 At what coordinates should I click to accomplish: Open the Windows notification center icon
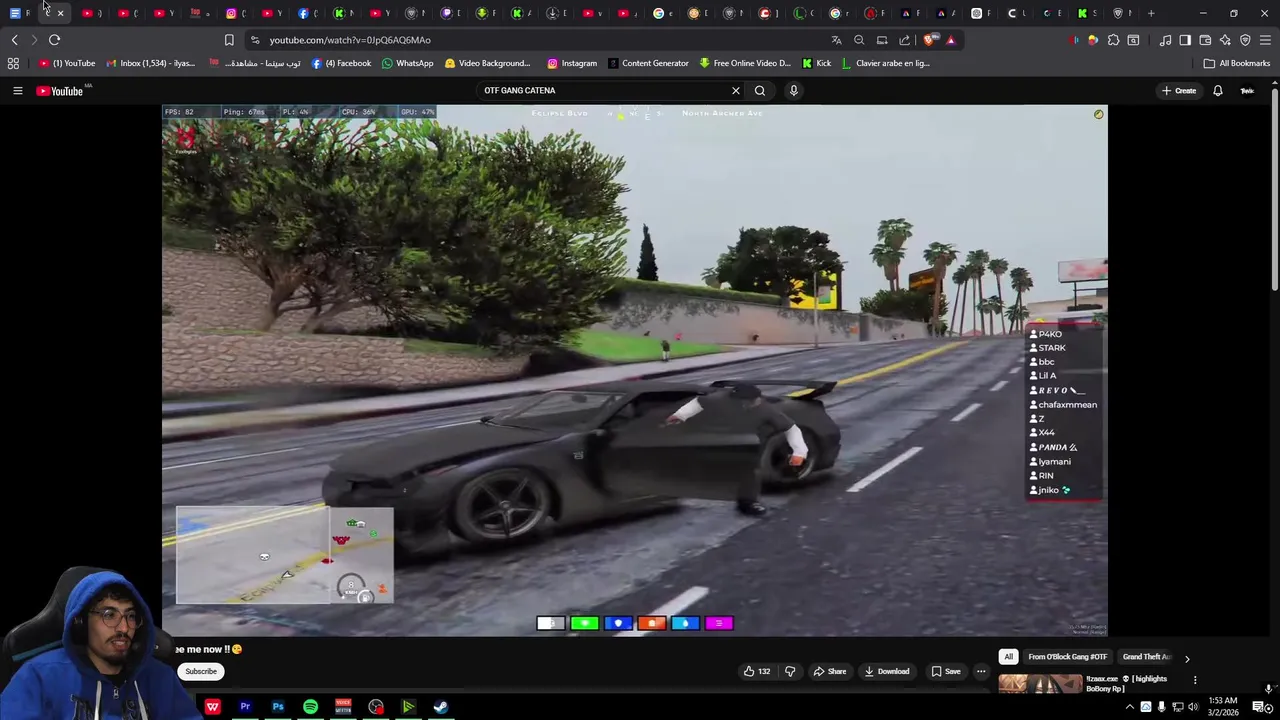[1257, 707]
